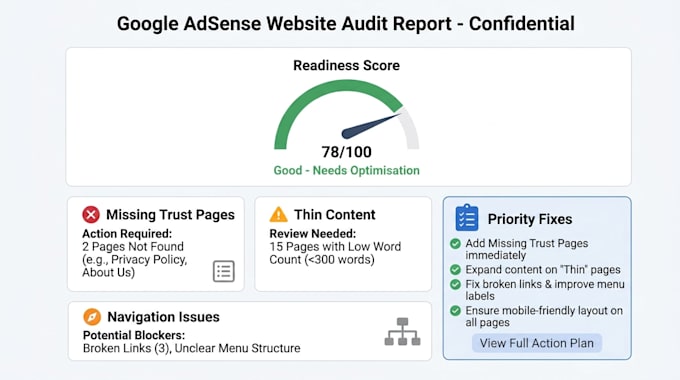Viewport: 680px width, 380px height.
Task: Click the Expand content on Thin pages item
Action: (x=543, y=270)
